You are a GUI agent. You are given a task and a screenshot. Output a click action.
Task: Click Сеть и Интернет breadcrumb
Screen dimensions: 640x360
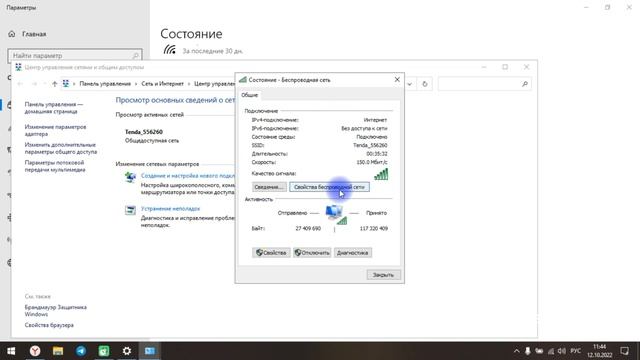[x=162, y=84]
